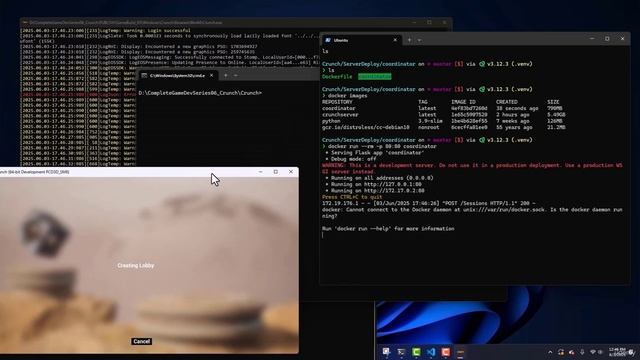Open the headset icon in system tray

[561, 352]
